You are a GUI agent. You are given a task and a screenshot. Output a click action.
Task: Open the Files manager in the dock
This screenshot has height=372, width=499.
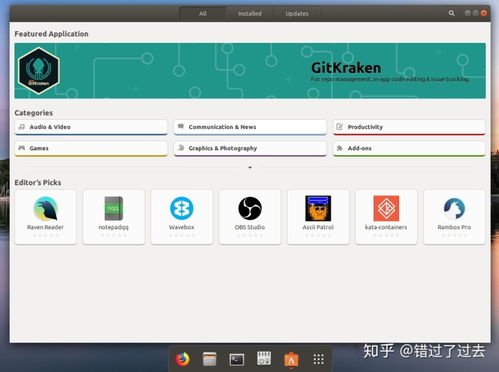[210, 359]
